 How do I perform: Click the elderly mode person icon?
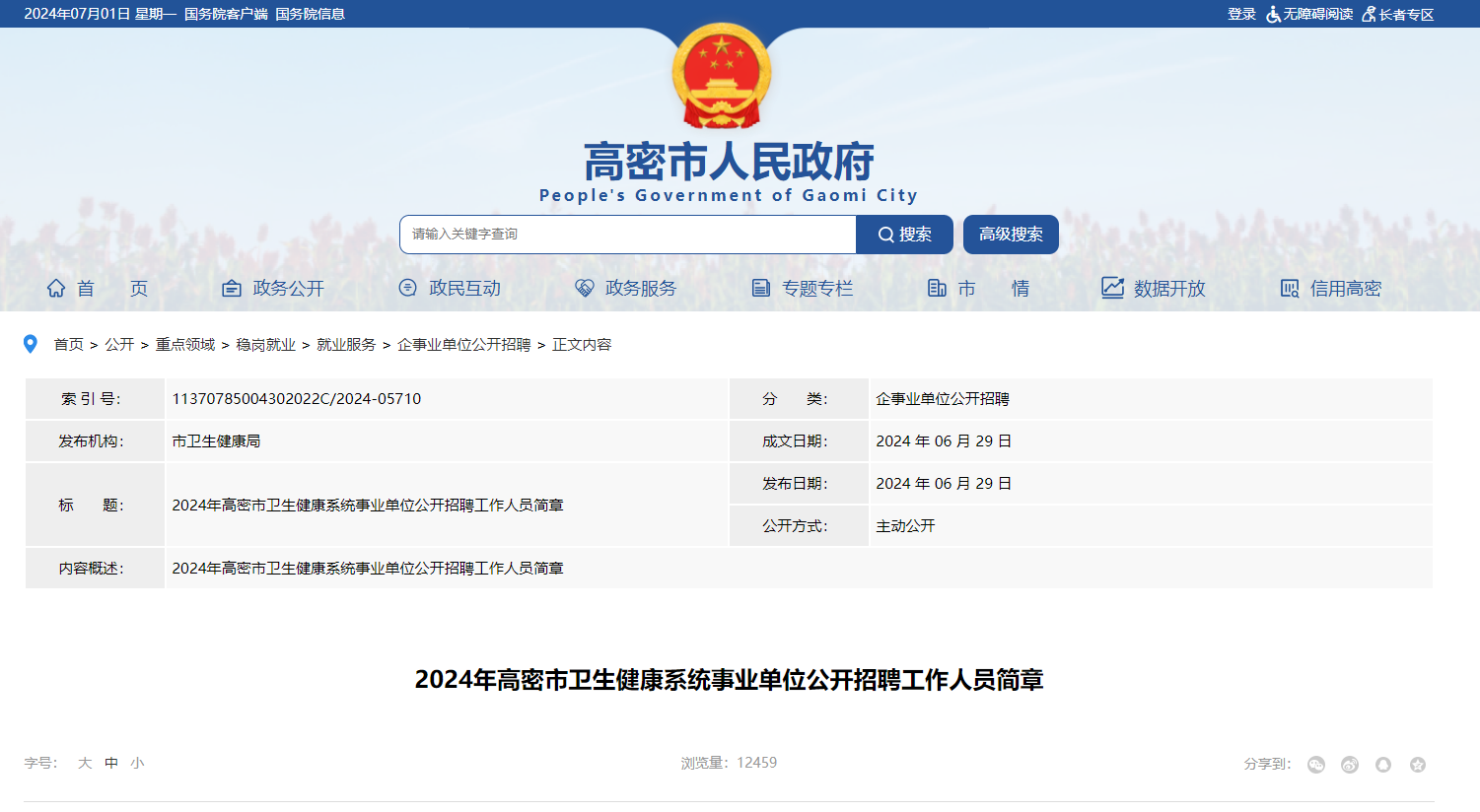tap(1369, 14)
